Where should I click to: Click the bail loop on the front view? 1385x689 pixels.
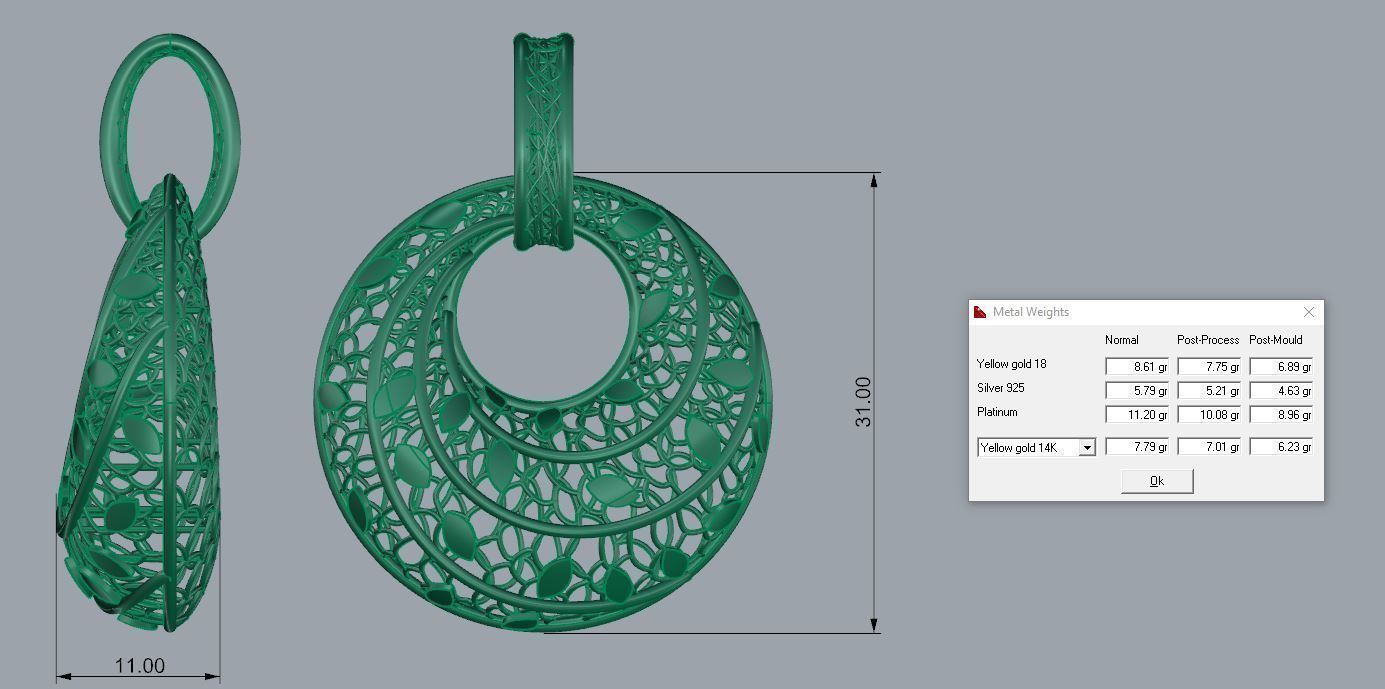tap(544, 141)
